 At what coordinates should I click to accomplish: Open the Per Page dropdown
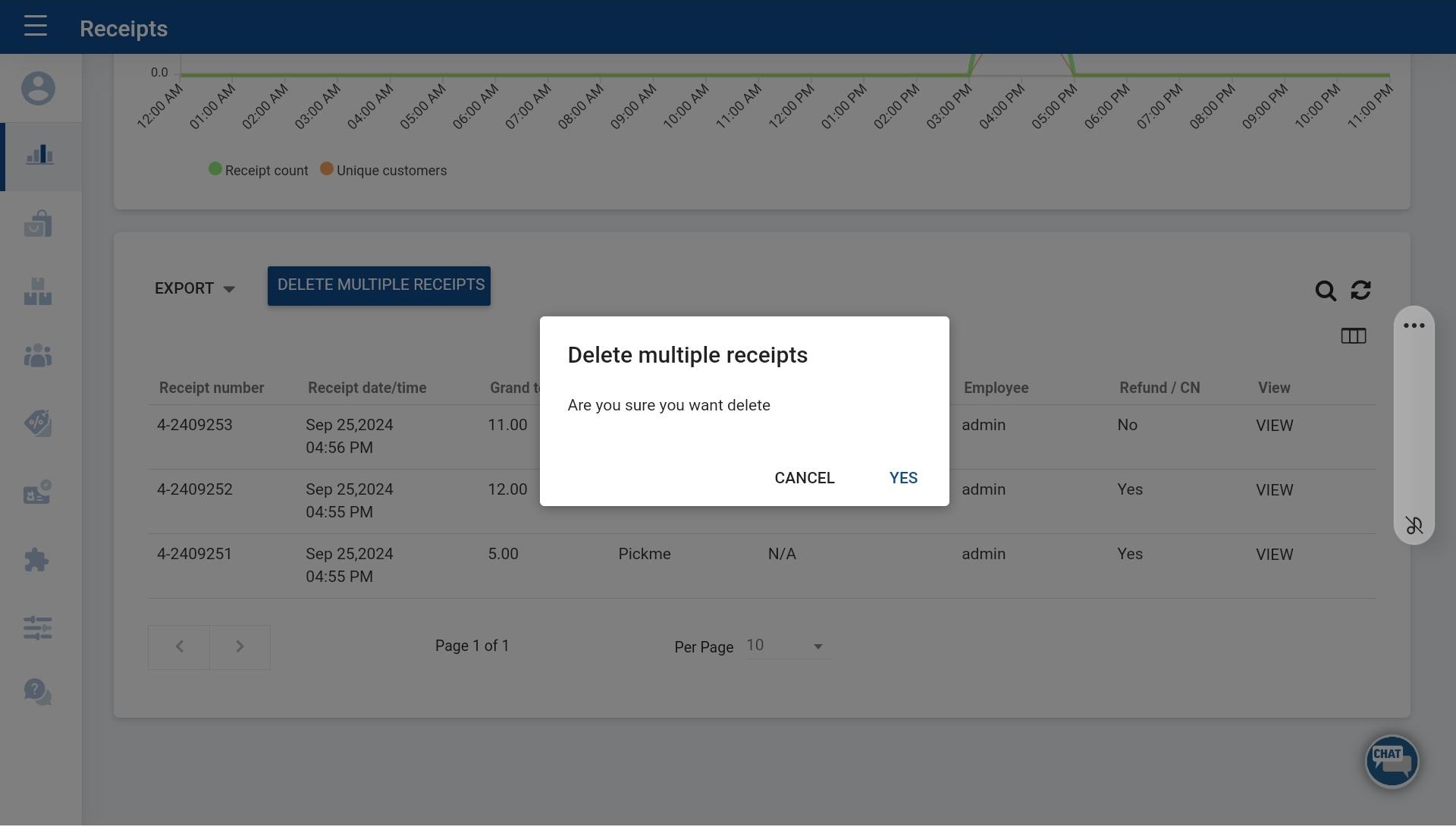coord(787,646)
